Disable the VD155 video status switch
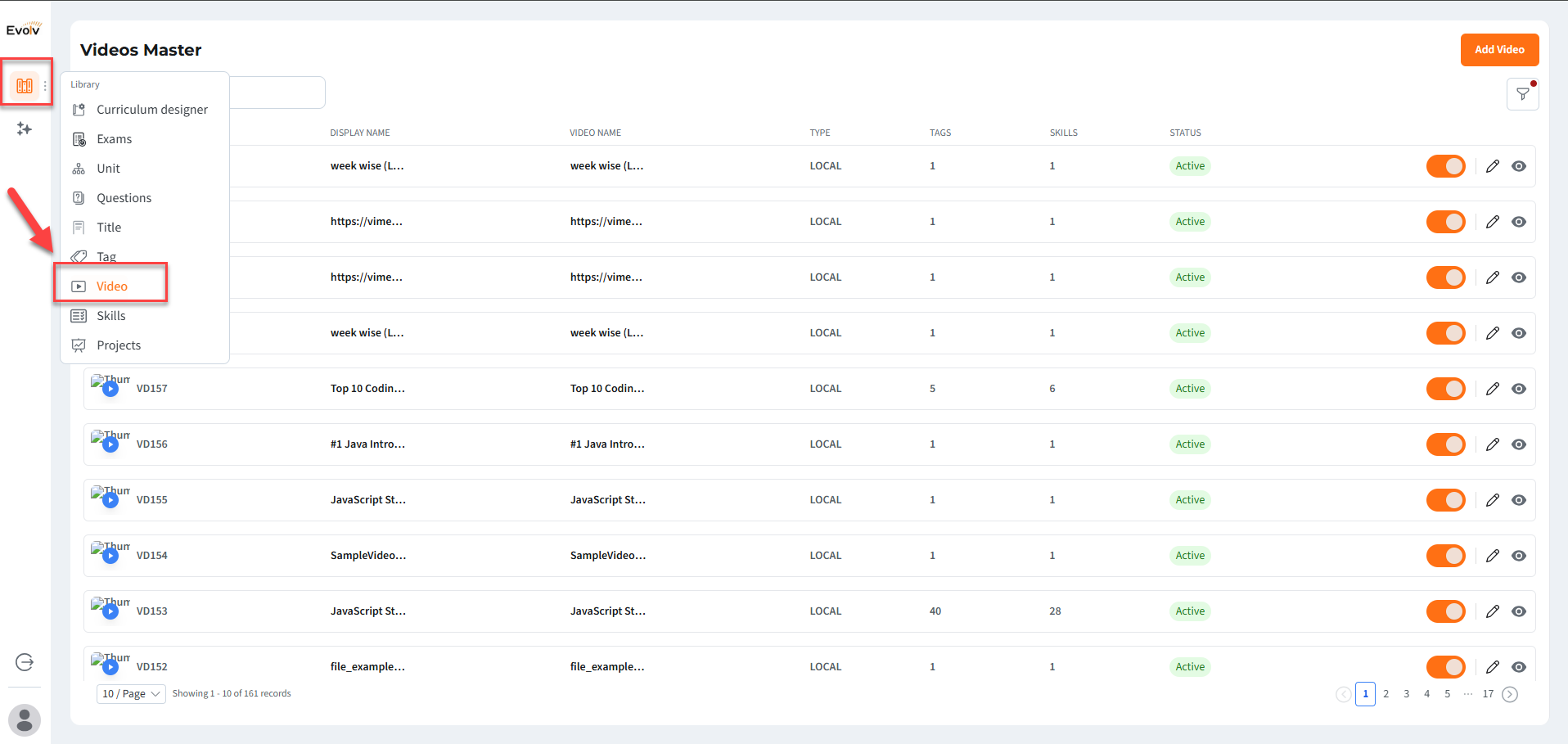 tap(1446, 500)
